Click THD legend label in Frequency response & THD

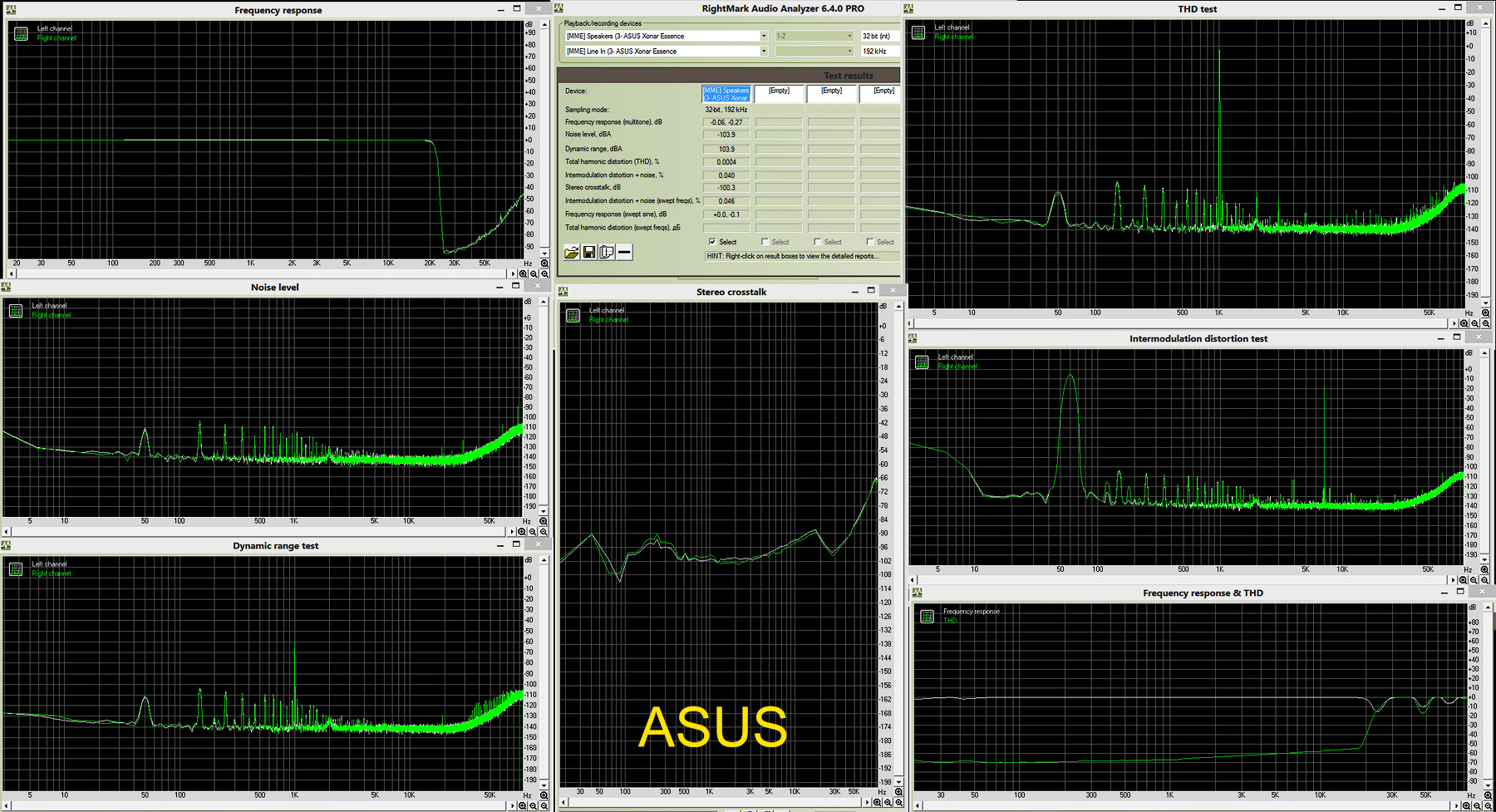point(950,621)
